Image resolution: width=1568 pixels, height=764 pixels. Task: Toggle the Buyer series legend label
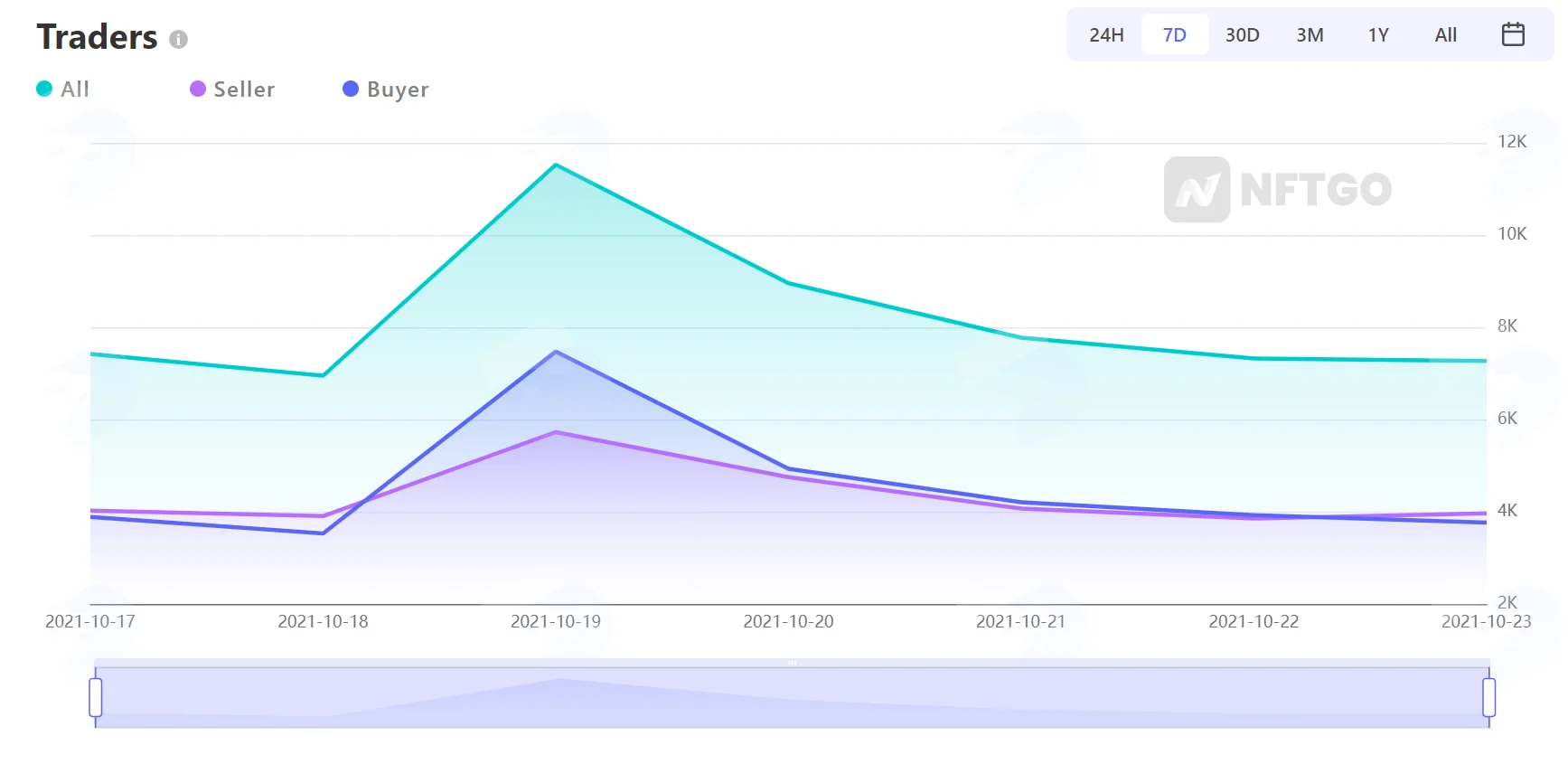tap(398, 90)
